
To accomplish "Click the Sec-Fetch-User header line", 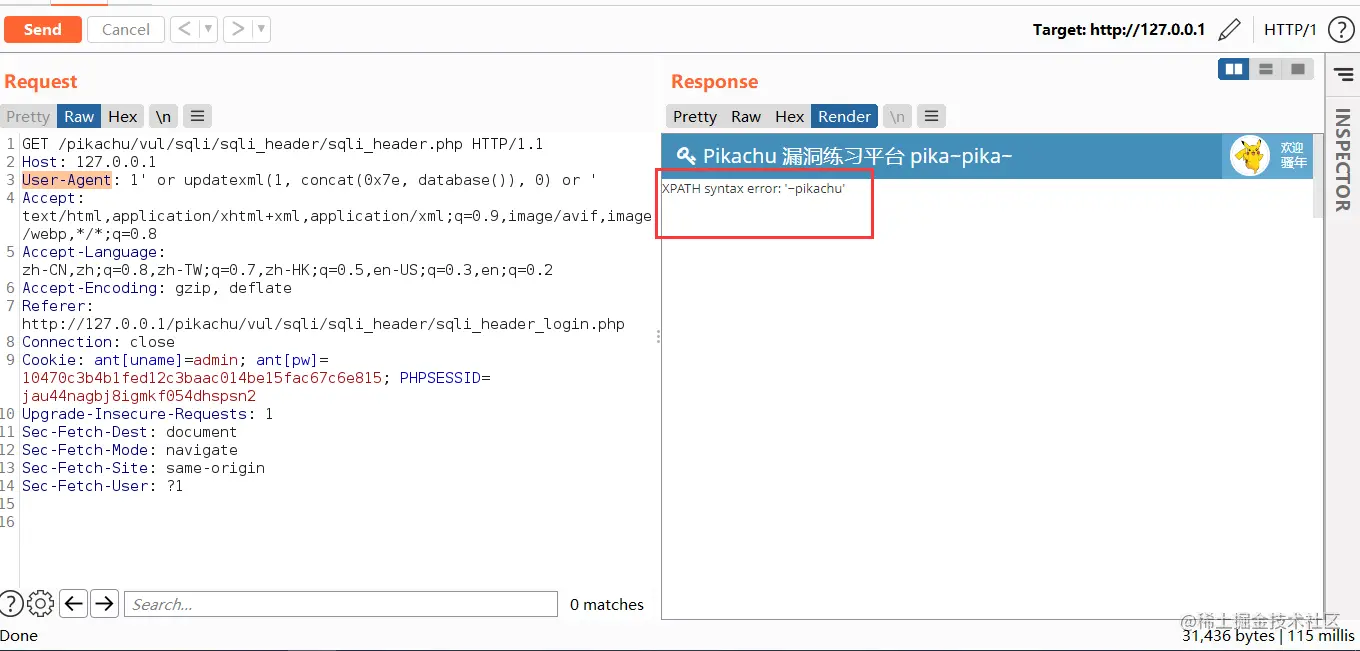I will pyautogui.click(x=102, y=486).
